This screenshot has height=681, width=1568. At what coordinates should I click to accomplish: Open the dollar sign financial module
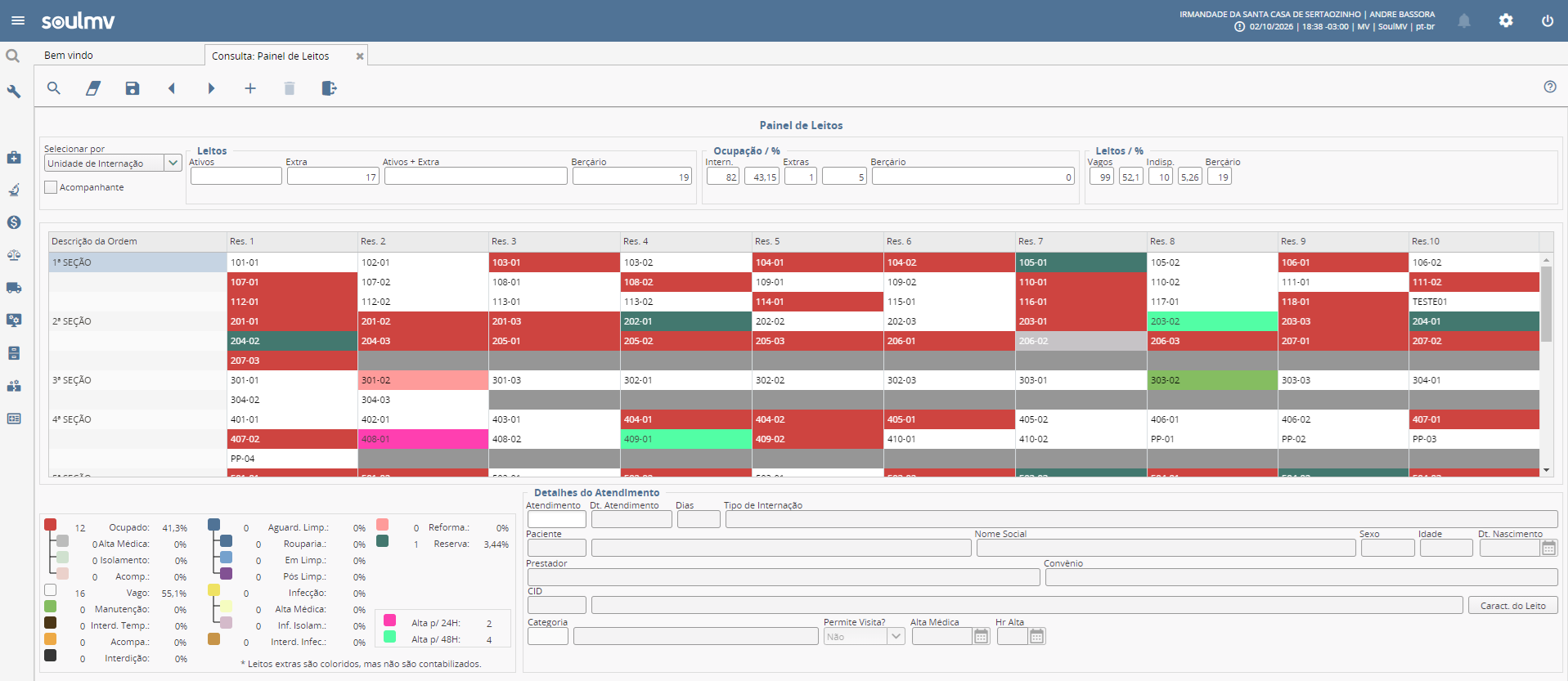click(14, 222)
